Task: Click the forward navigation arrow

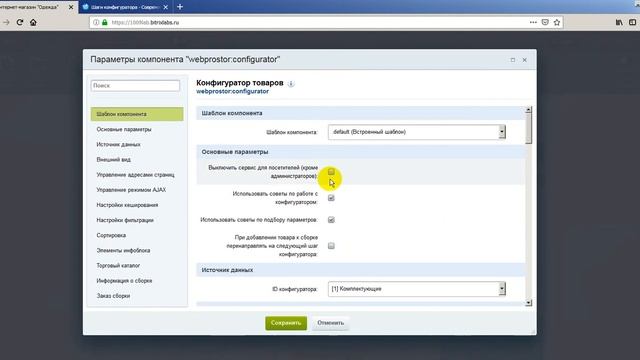Action: pyautogui.click(x=6, y=22)
